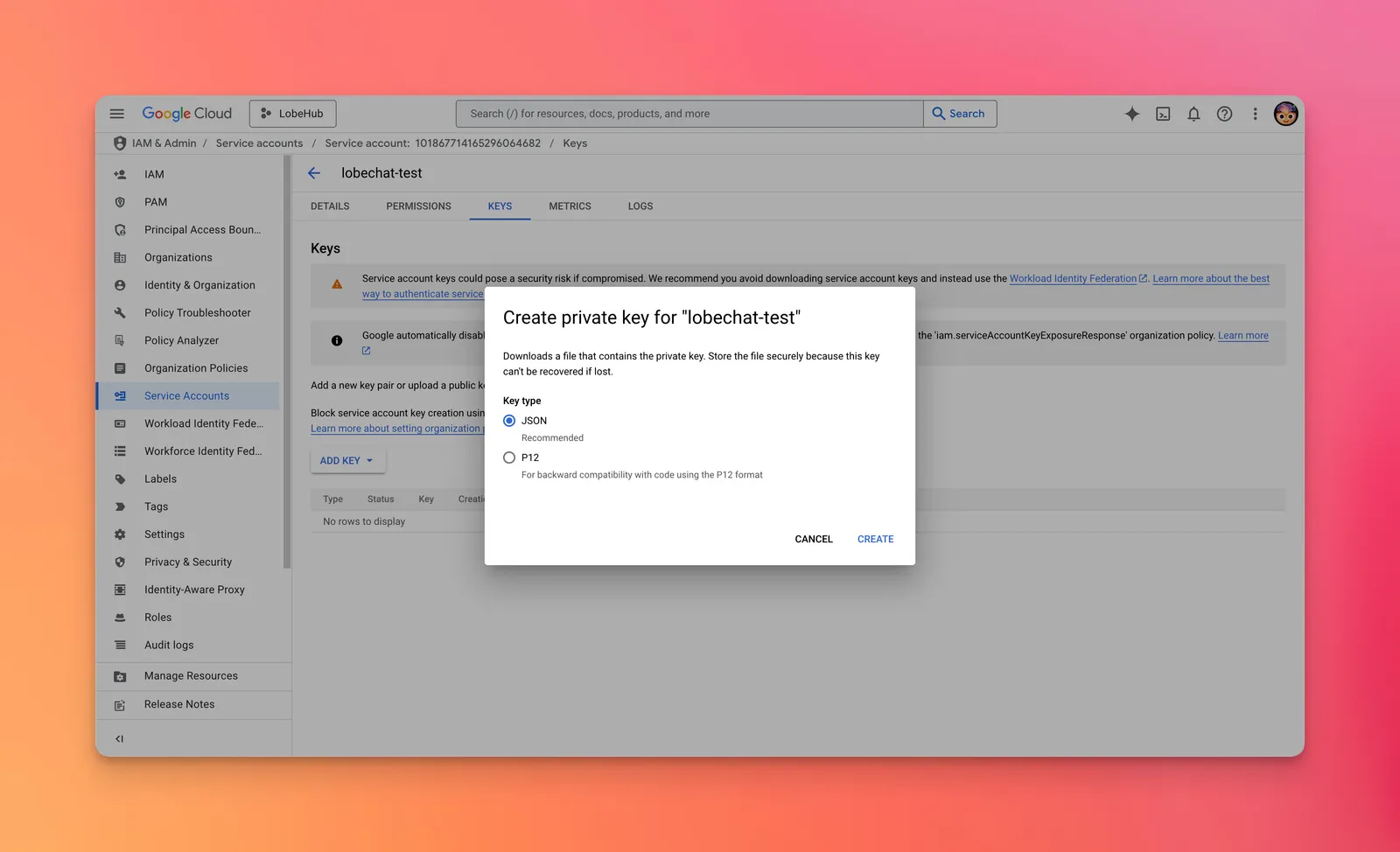
Task: Choose the P12 key type option
Action: click(x=509, y=457)
